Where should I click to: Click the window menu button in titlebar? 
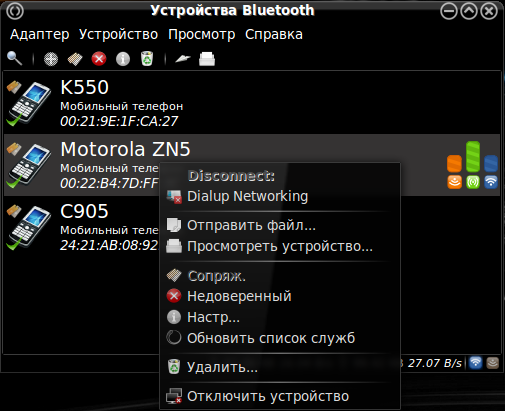[x=15, y=11]
